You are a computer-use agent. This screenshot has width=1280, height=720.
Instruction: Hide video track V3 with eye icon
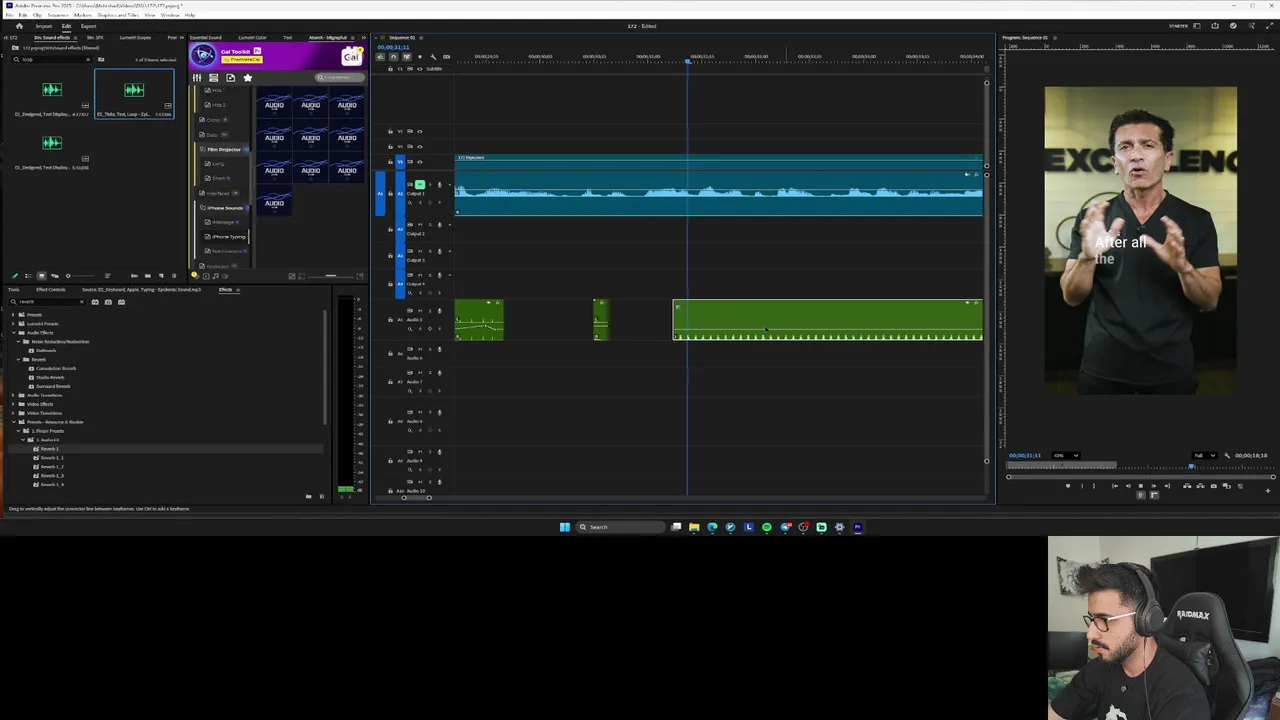pos(420,131)
